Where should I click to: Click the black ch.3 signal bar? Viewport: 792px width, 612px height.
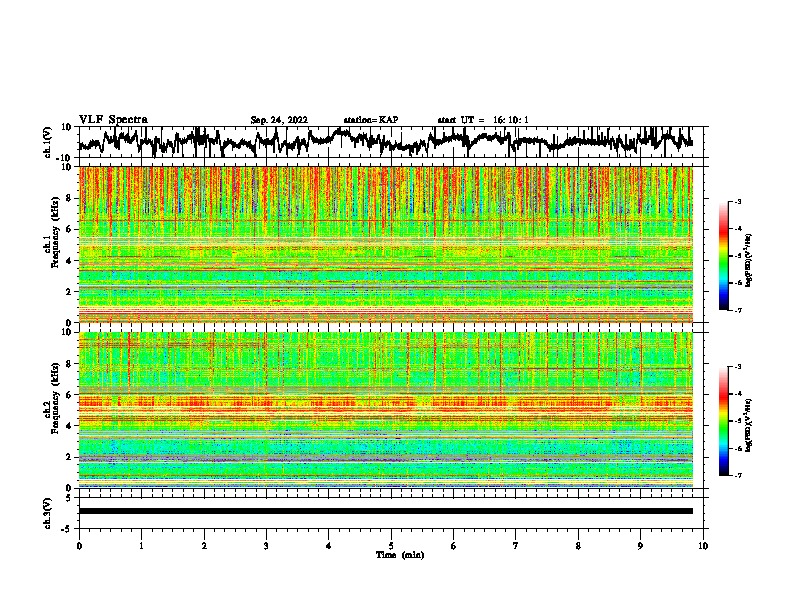[386, 511]
